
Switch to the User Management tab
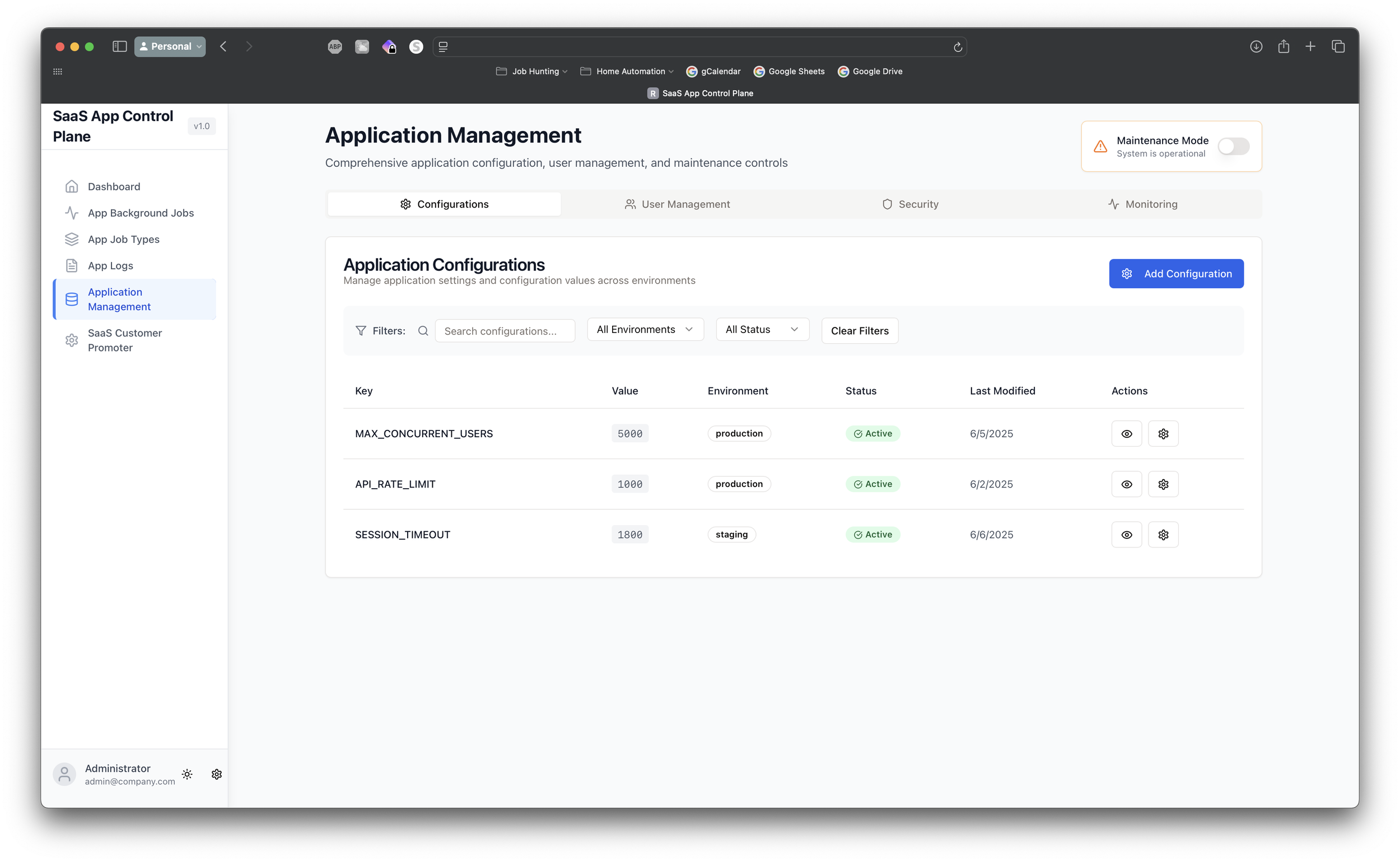coord(678,204)
